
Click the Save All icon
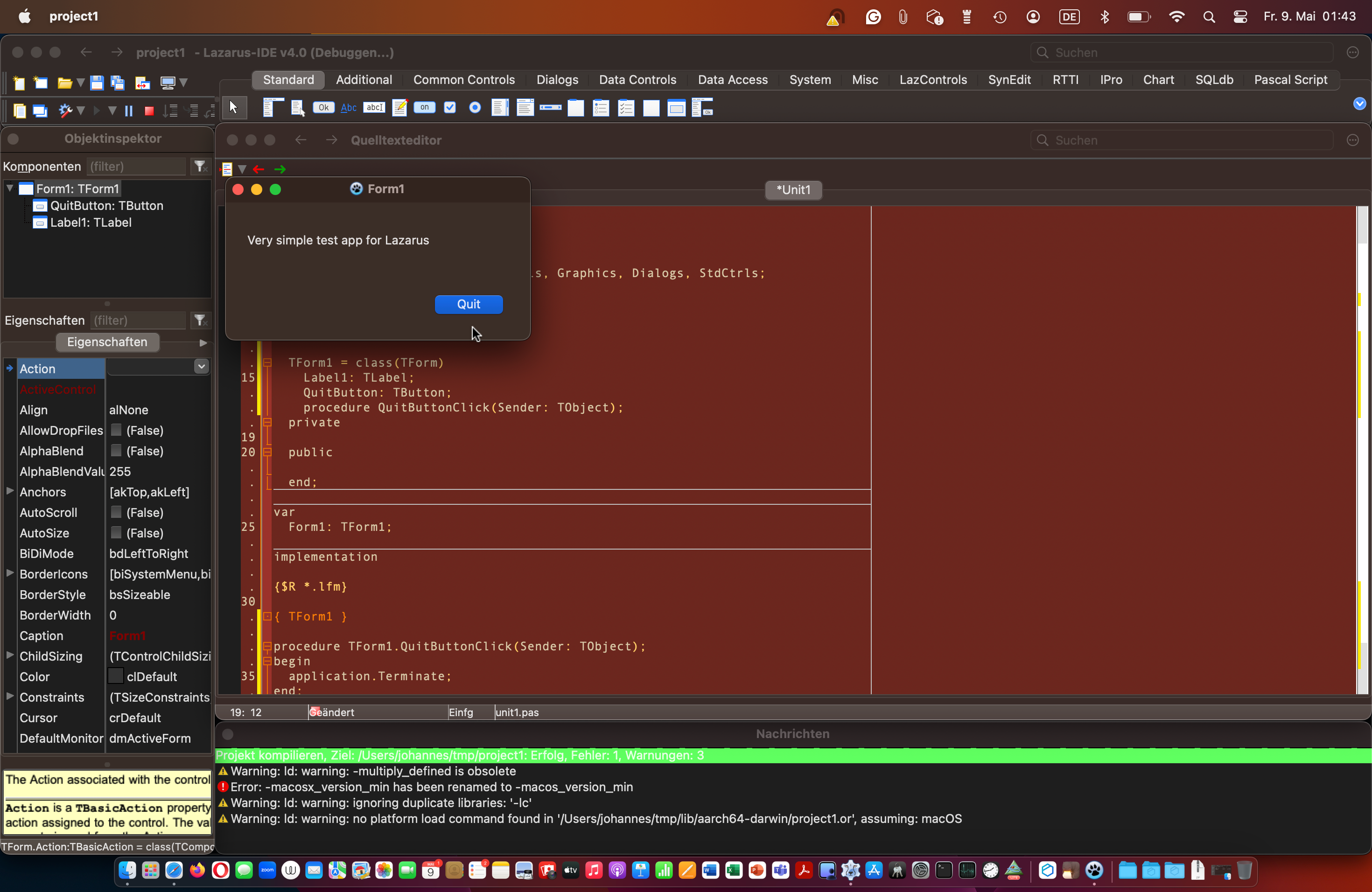[118, 83]
